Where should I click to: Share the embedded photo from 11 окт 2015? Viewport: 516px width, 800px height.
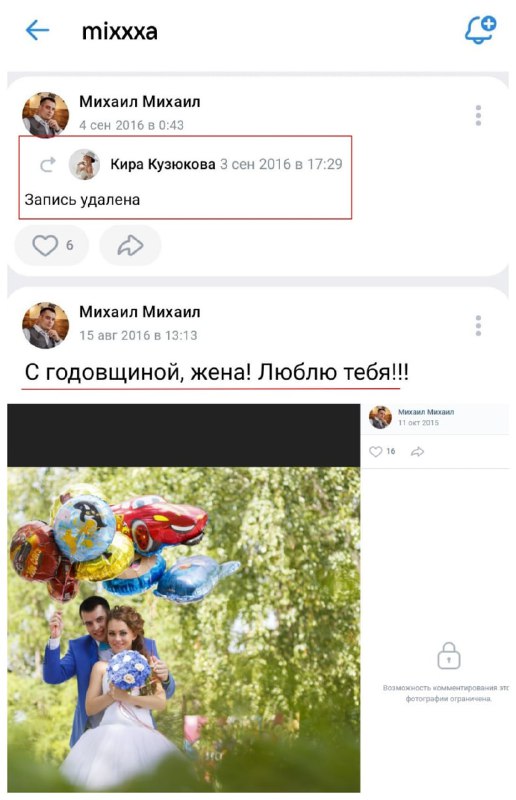click(417, 452)
